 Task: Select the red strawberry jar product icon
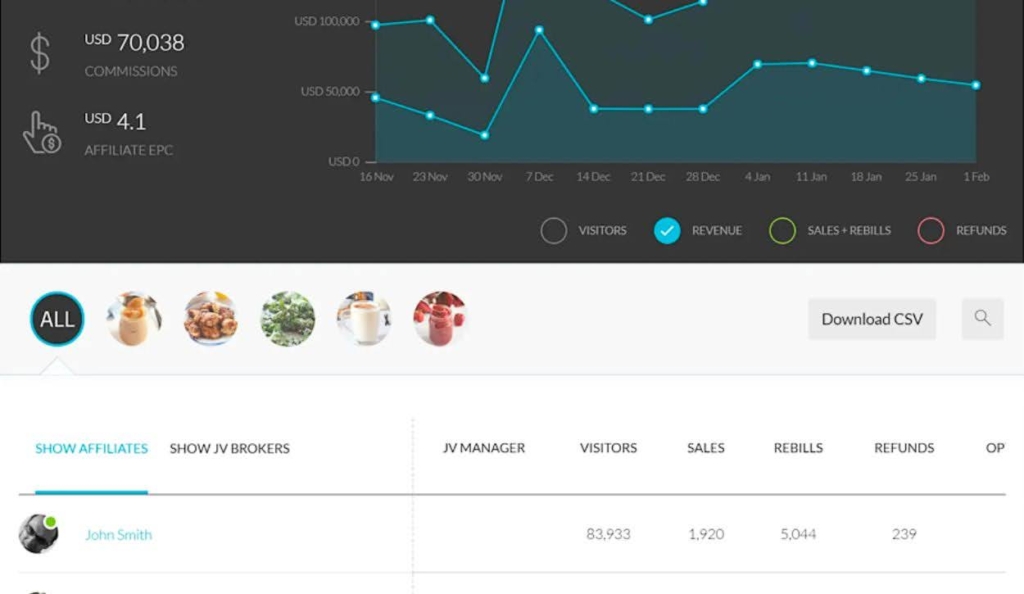click(440, 319)
